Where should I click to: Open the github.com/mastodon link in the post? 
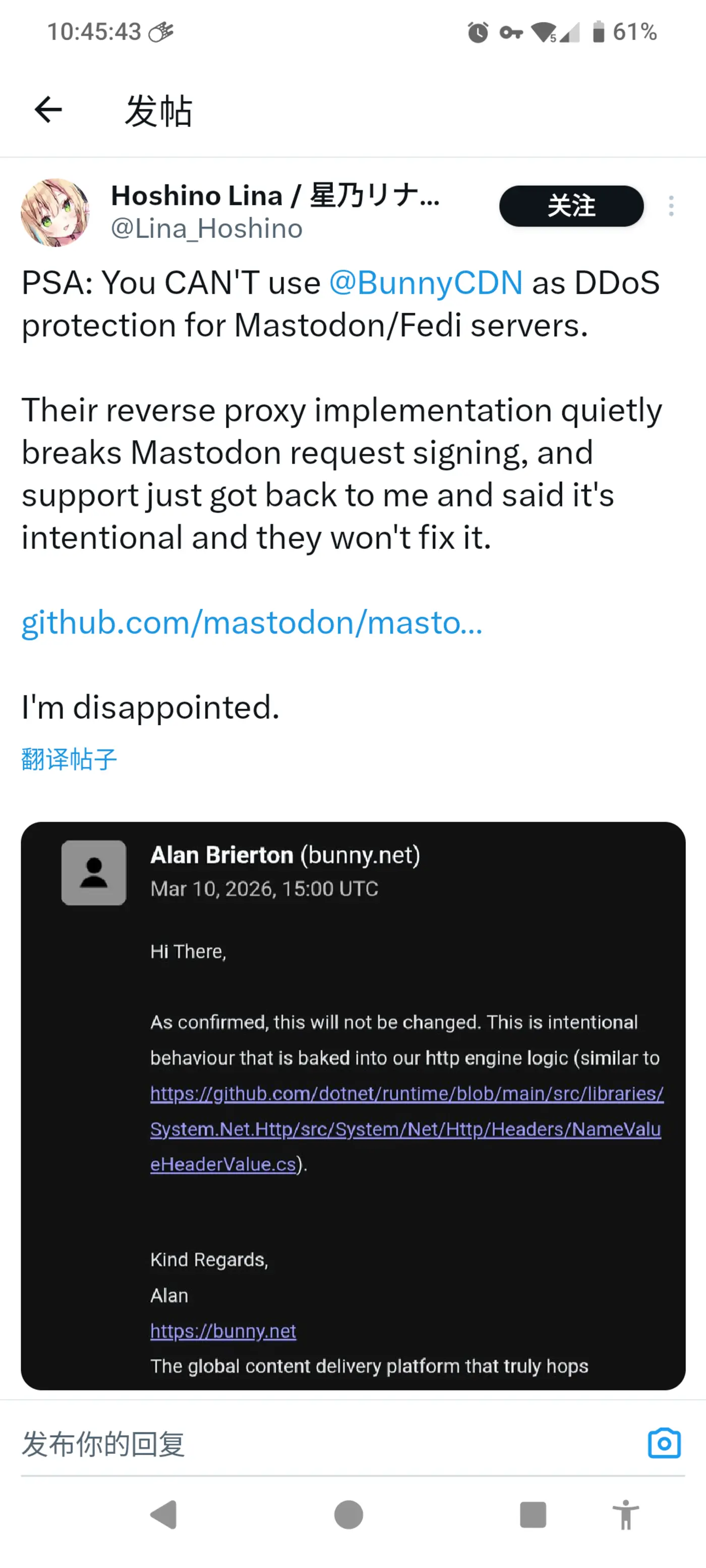[x=251, y=622]
